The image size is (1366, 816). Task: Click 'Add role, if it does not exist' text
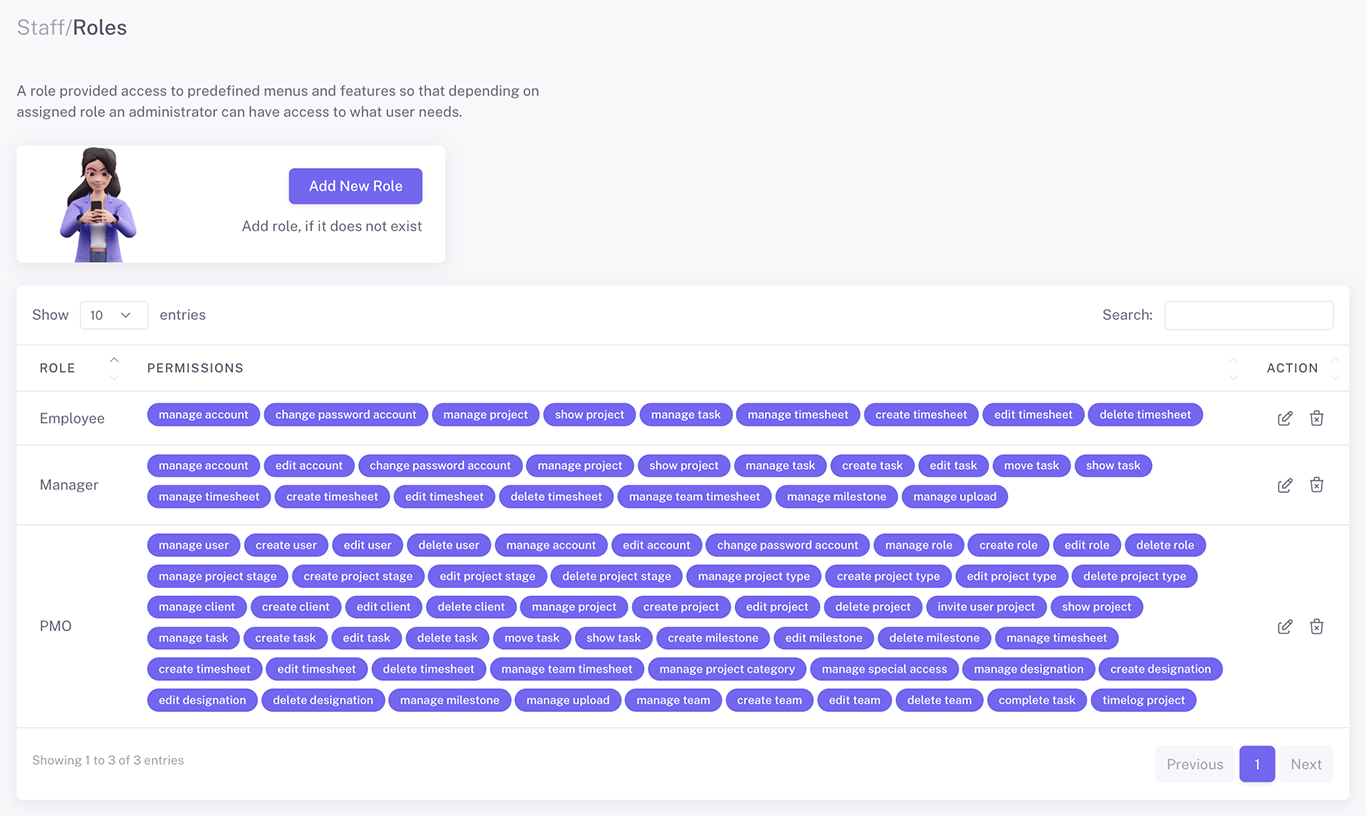tap(332, 226)
